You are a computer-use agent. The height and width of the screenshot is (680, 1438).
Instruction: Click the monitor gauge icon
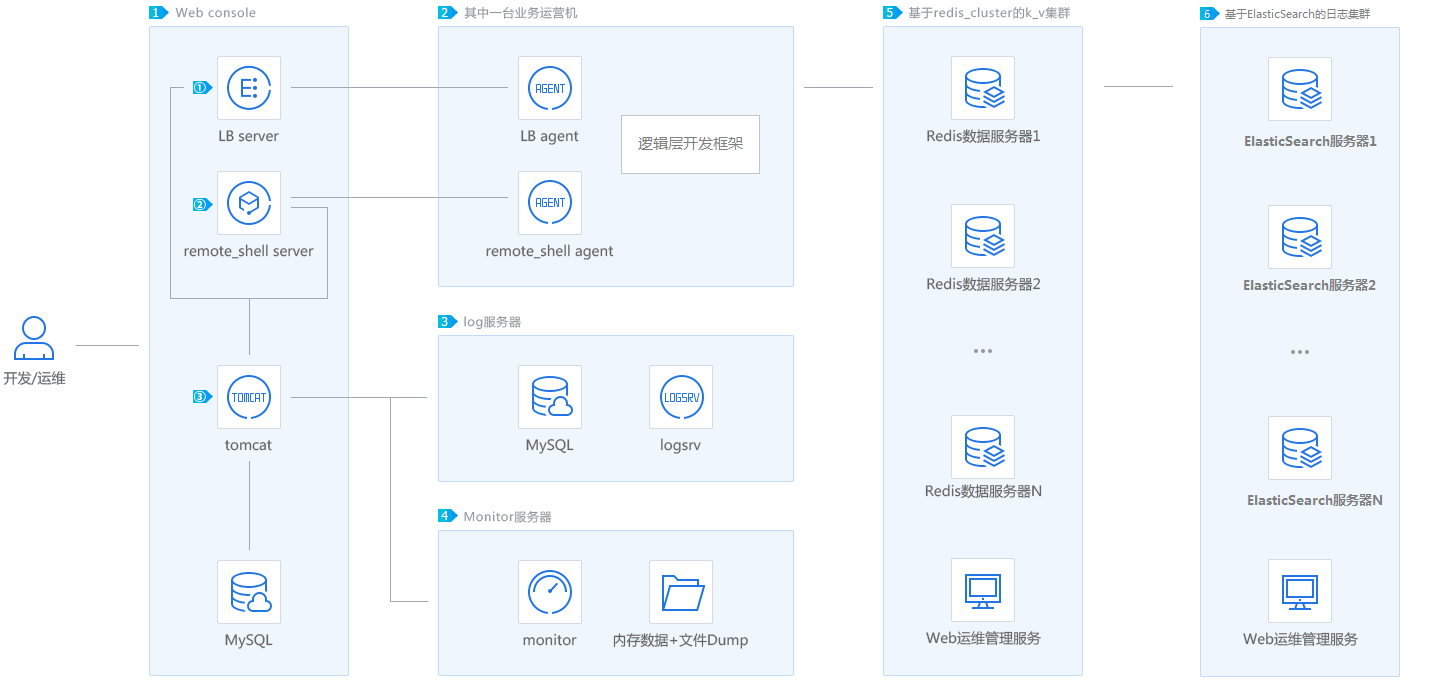coord(549,592)
